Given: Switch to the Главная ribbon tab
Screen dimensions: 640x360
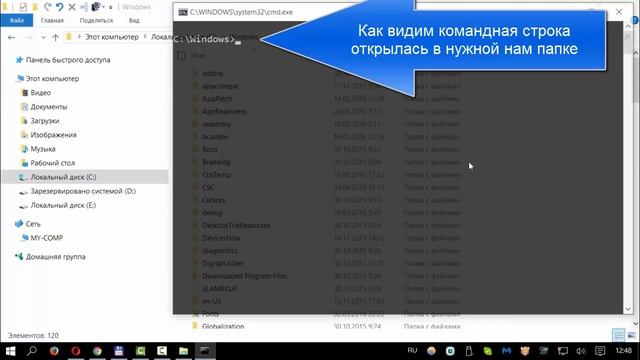Looking at the screenshot, I should 52,20.
